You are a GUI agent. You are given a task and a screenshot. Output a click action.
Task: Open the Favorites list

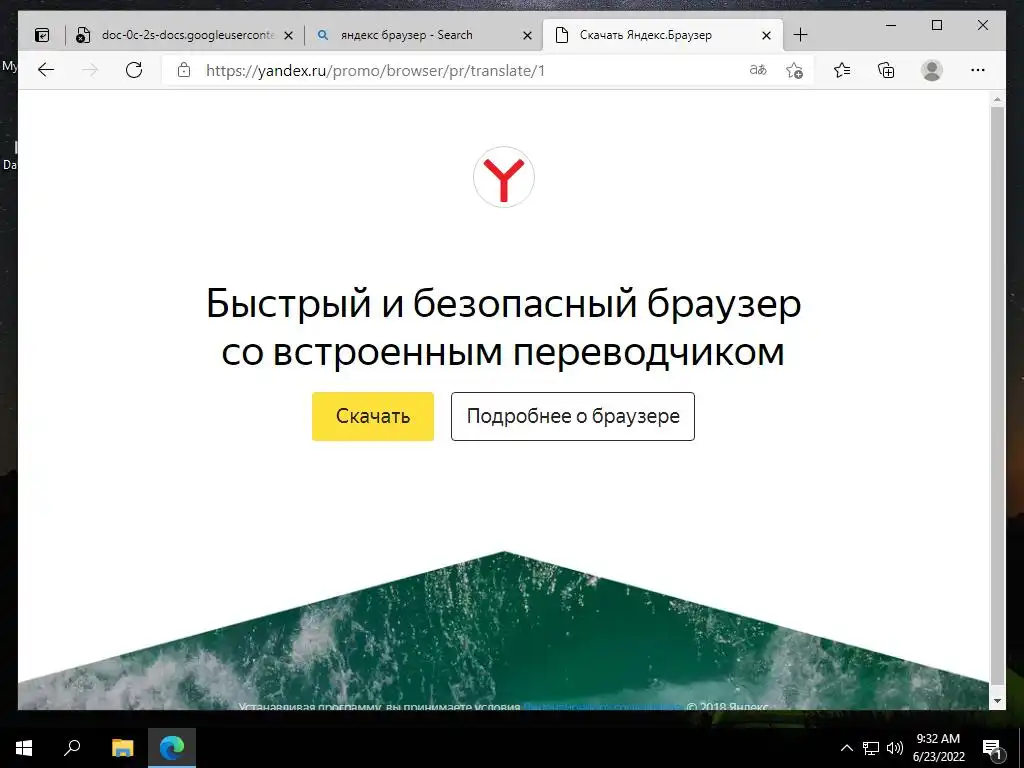pyautogui.click(x=842, y=70)
